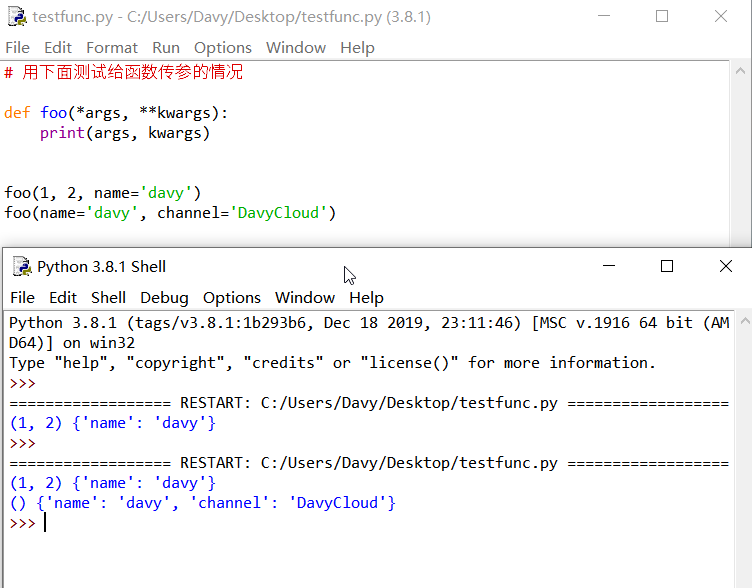
Task: Open Edit menu in Python Shell
Action: click(63, 297)
